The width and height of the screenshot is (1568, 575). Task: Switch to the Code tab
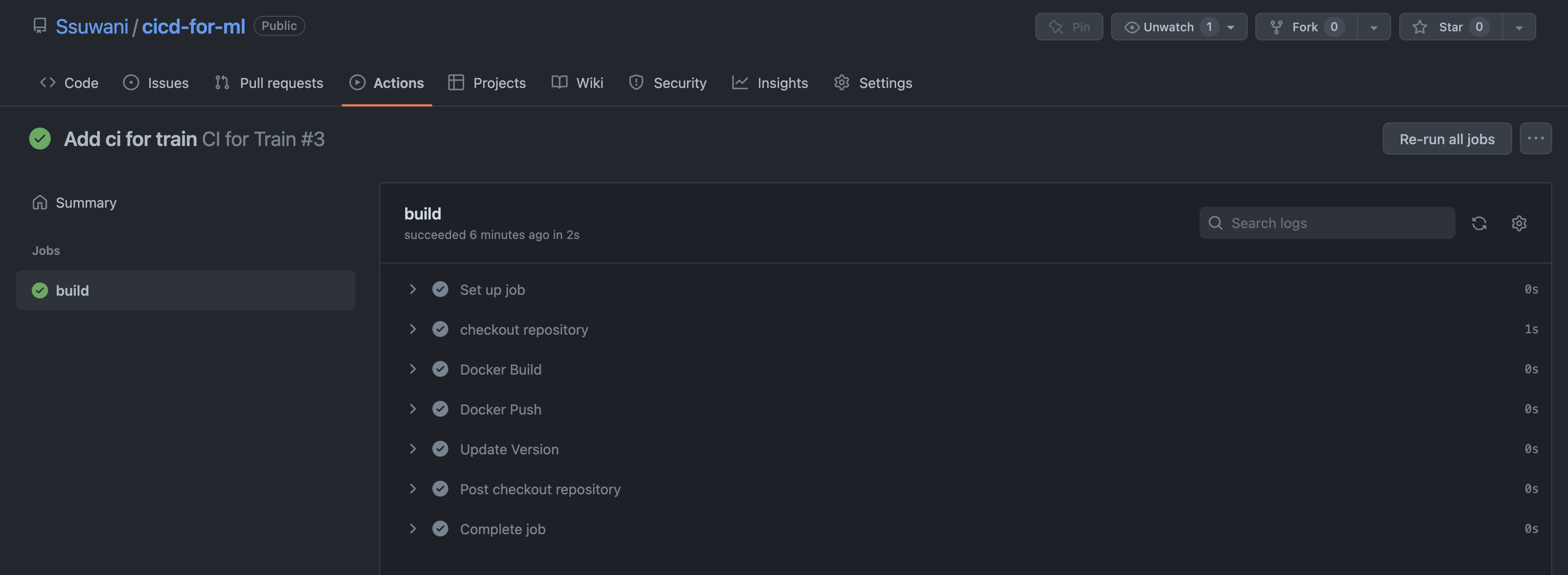coord(69,83)
